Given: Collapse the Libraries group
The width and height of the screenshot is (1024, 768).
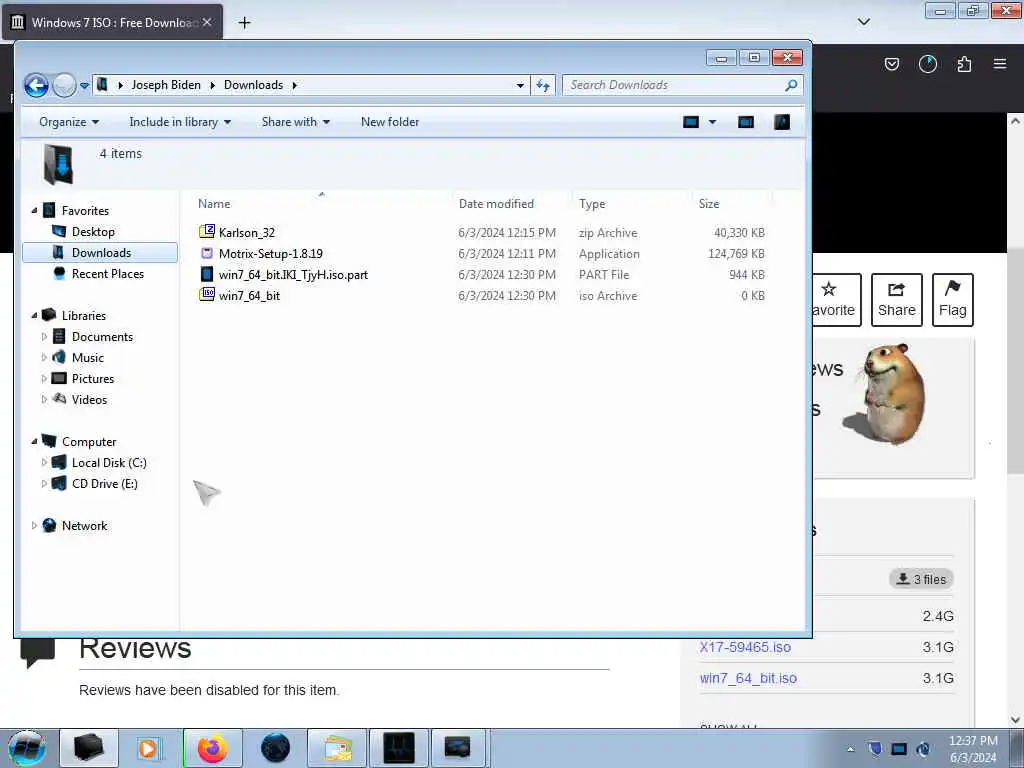Looking at the screenshot, I should [x=34, y=315].
